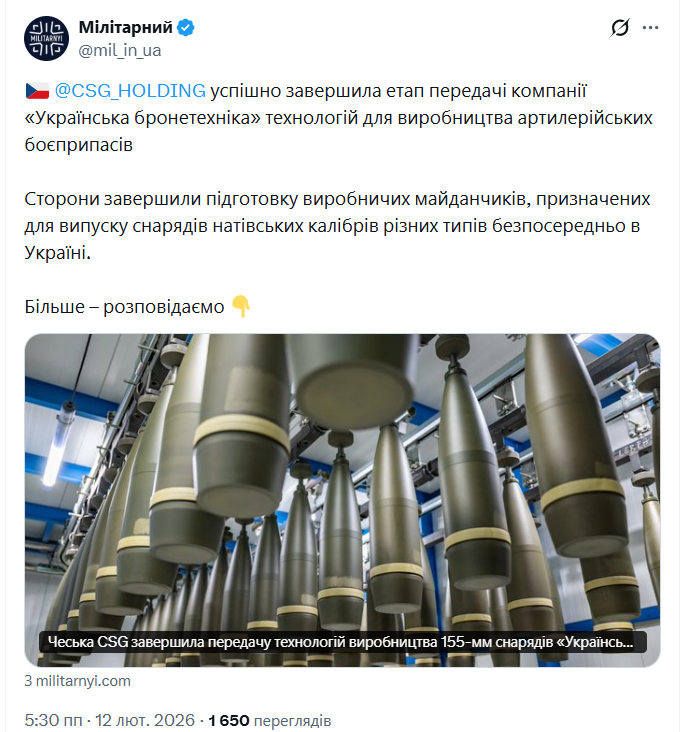Image resolution: width=681 pixels, height=732 pixels.
Task: Click the tweet's first paragraph text
Action: click(339, 118)
